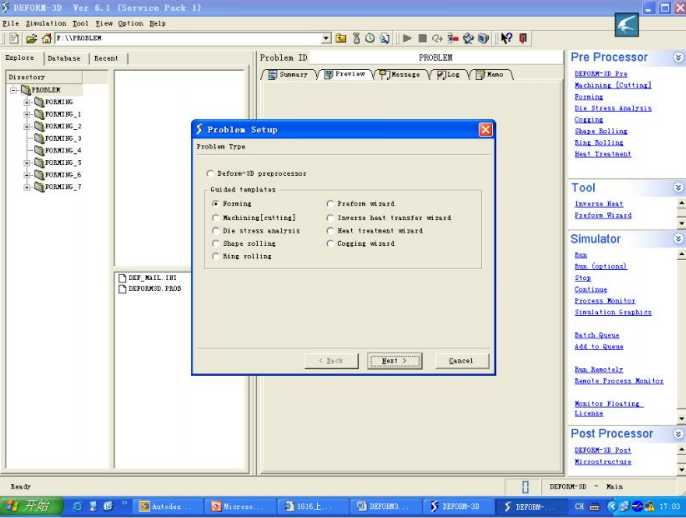The height and width of the screenshot is (518, 686).
Task: Select Deform-3D preprocessor radio button
Action: pyautogui.click(x=210, y=174)
